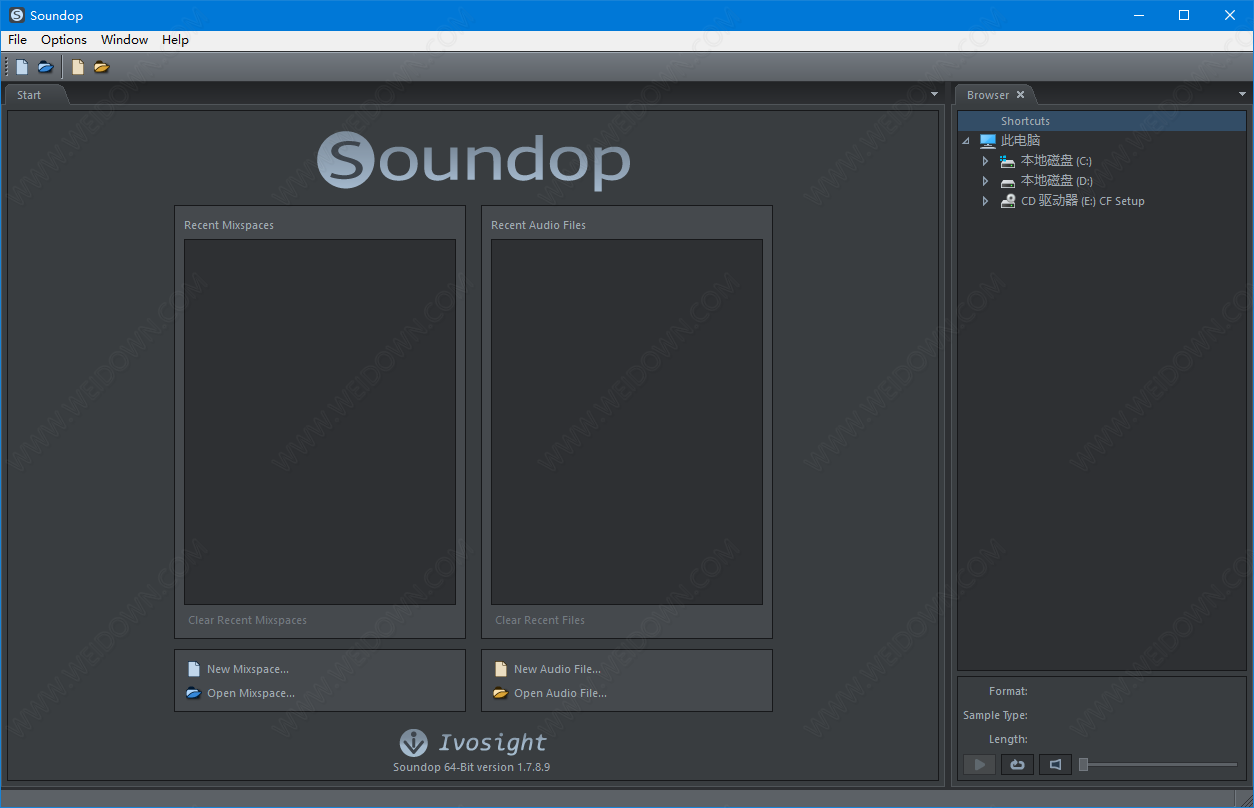Click the 此电脑 computer icon
1254x808 pixels.
point(988,141)
